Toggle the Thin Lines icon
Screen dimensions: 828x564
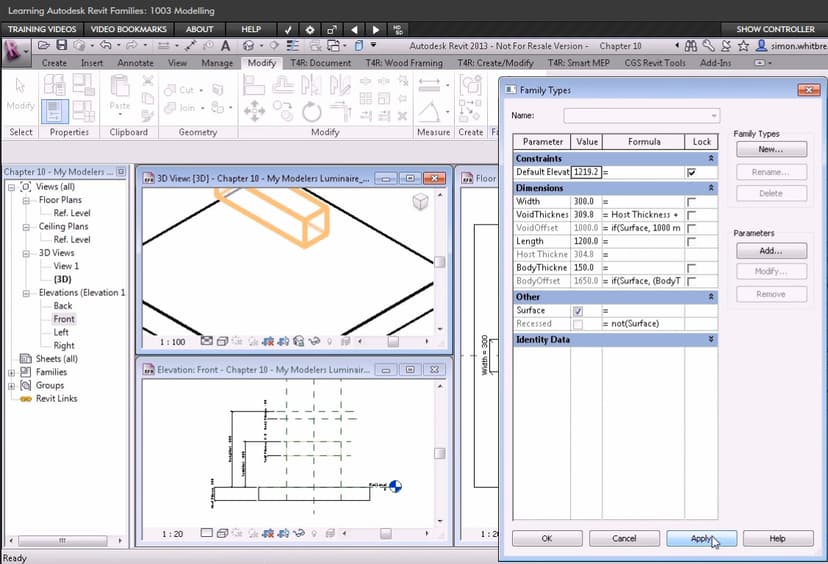[x=293, y=46]
